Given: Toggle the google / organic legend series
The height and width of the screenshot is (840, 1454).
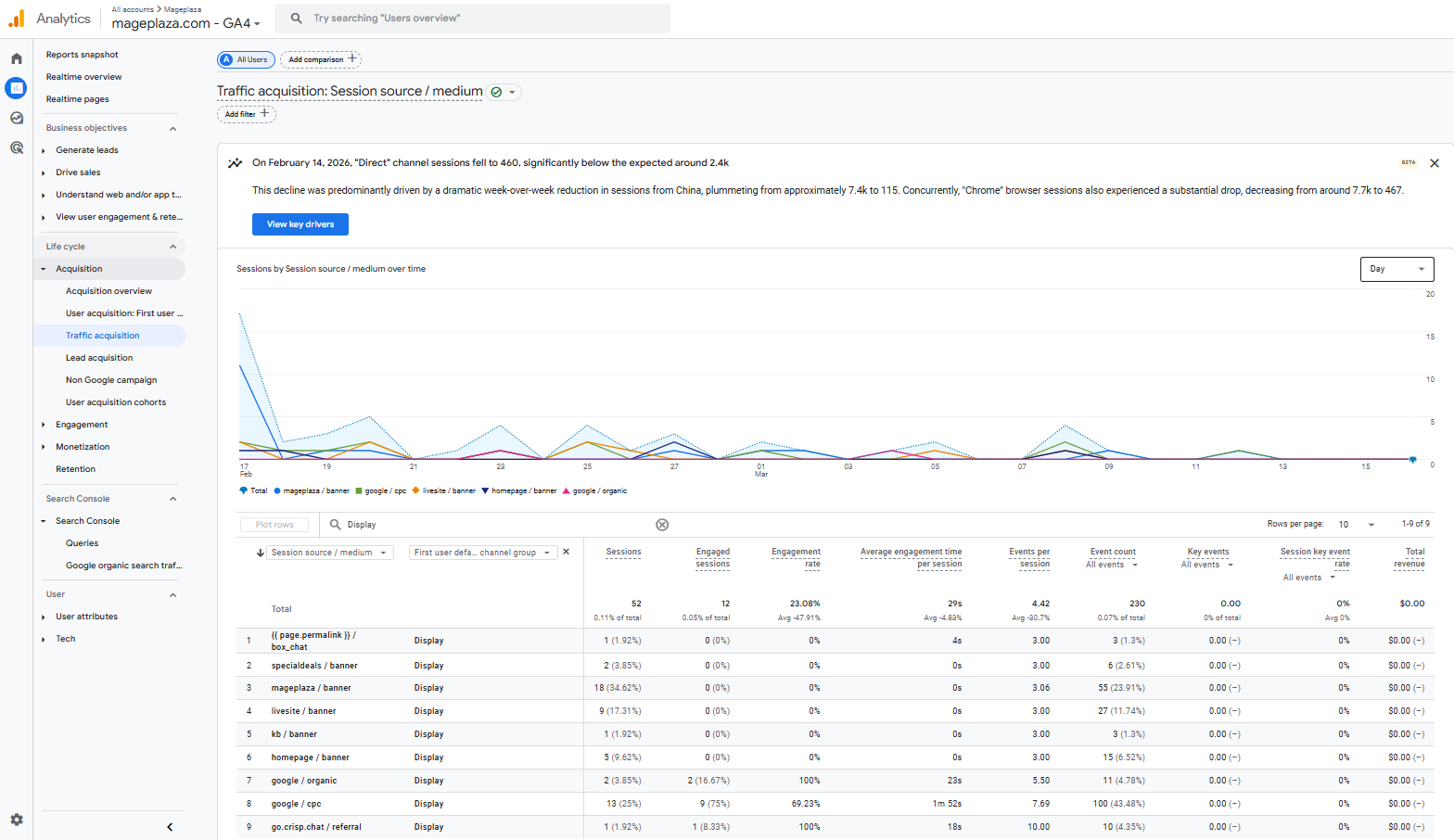Looking at the screenshot, I should coord(599,490).
